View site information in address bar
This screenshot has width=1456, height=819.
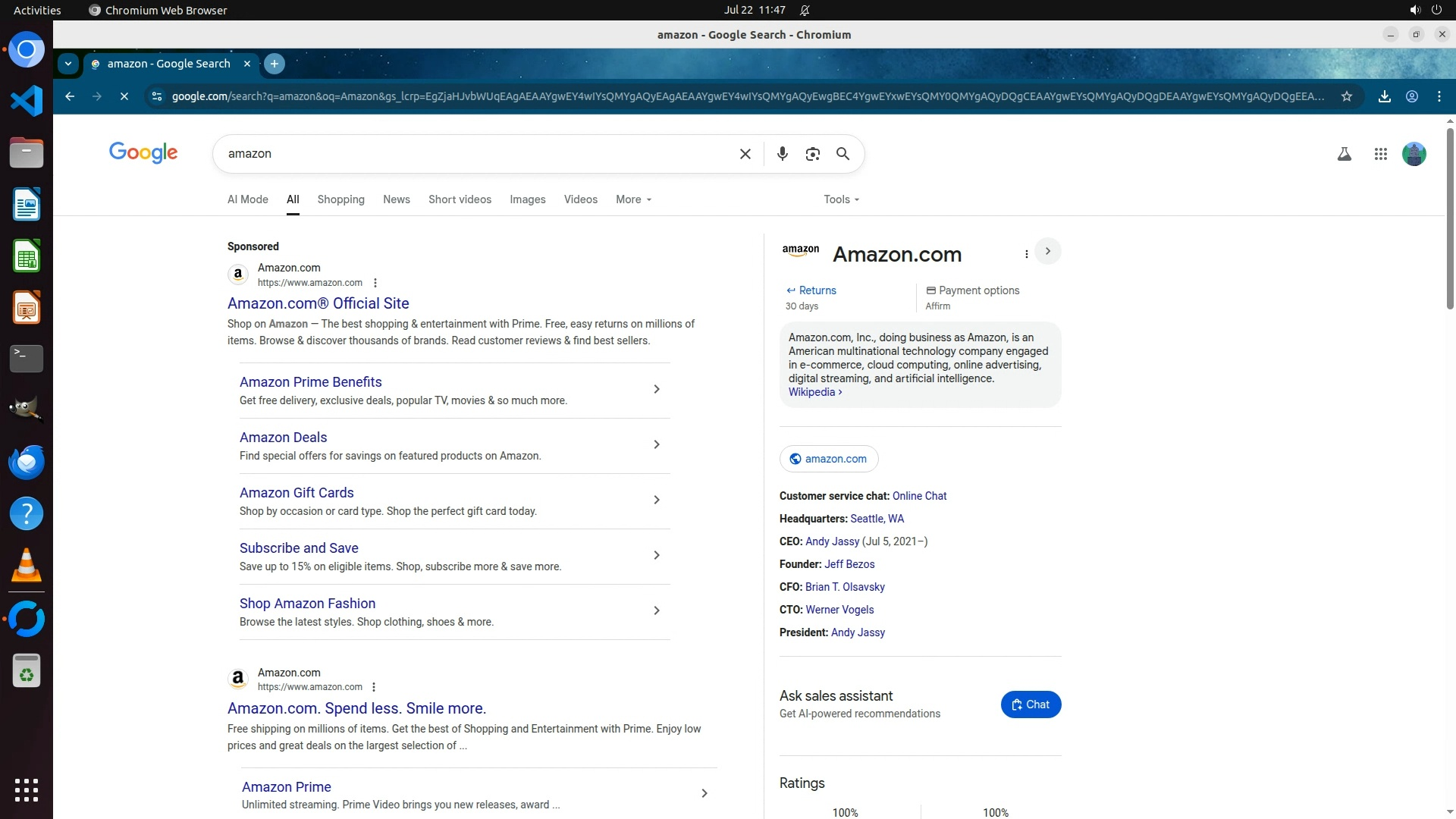point(156,96)
